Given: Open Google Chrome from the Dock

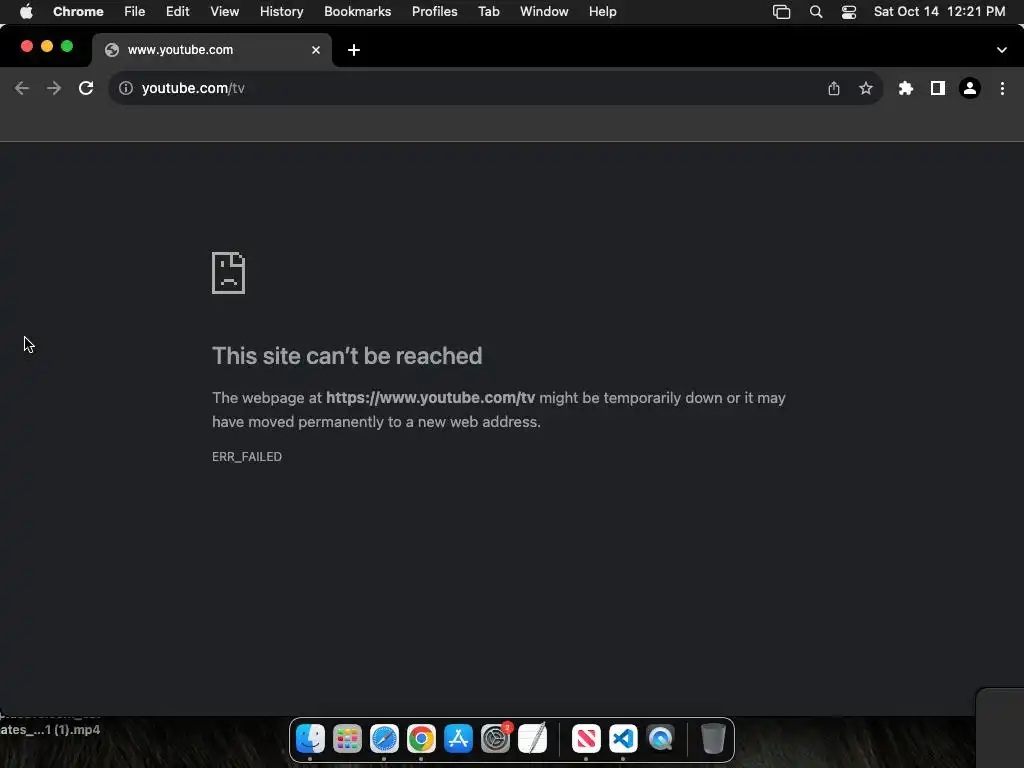Looking at the screenshot, I should click(x=421, y=739).
